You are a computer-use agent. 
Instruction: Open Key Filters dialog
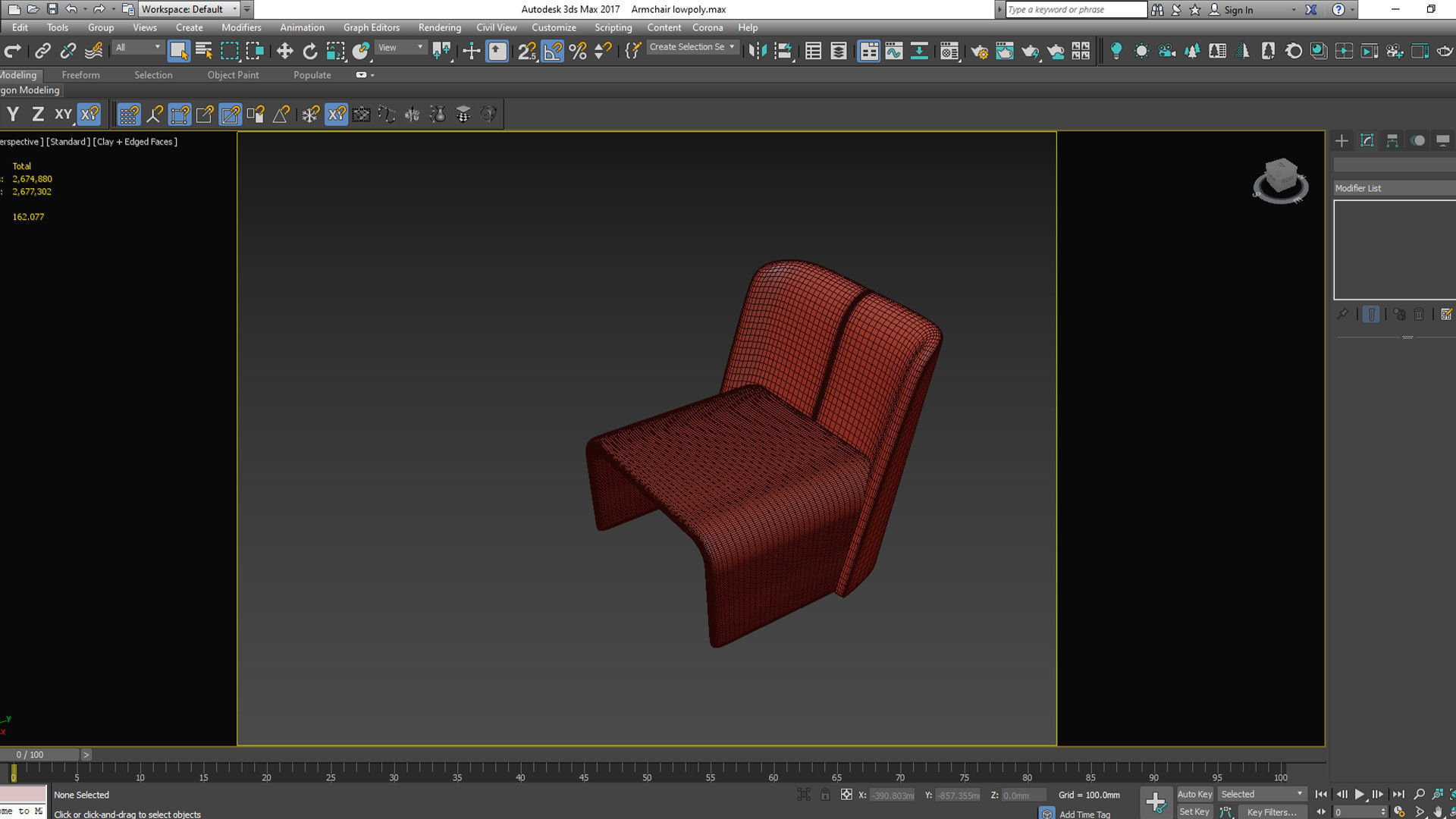(1272, 811)
